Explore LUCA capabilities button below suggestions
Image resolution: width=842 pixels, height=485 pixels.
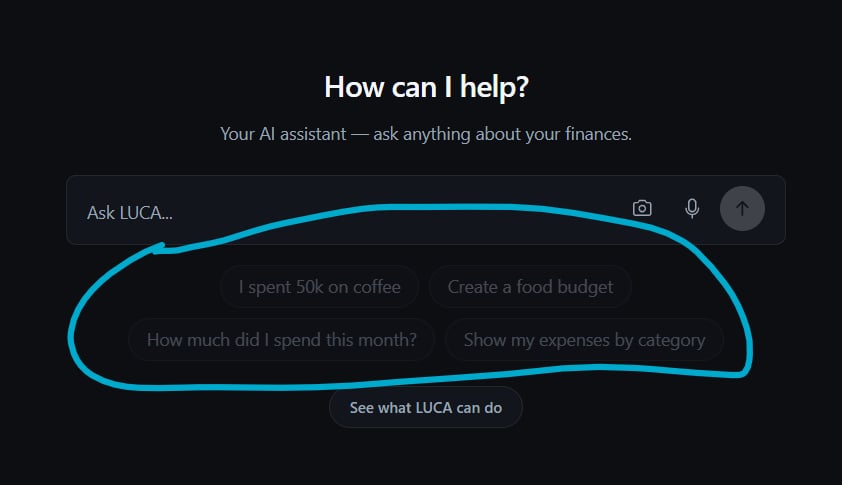(426, 408)
